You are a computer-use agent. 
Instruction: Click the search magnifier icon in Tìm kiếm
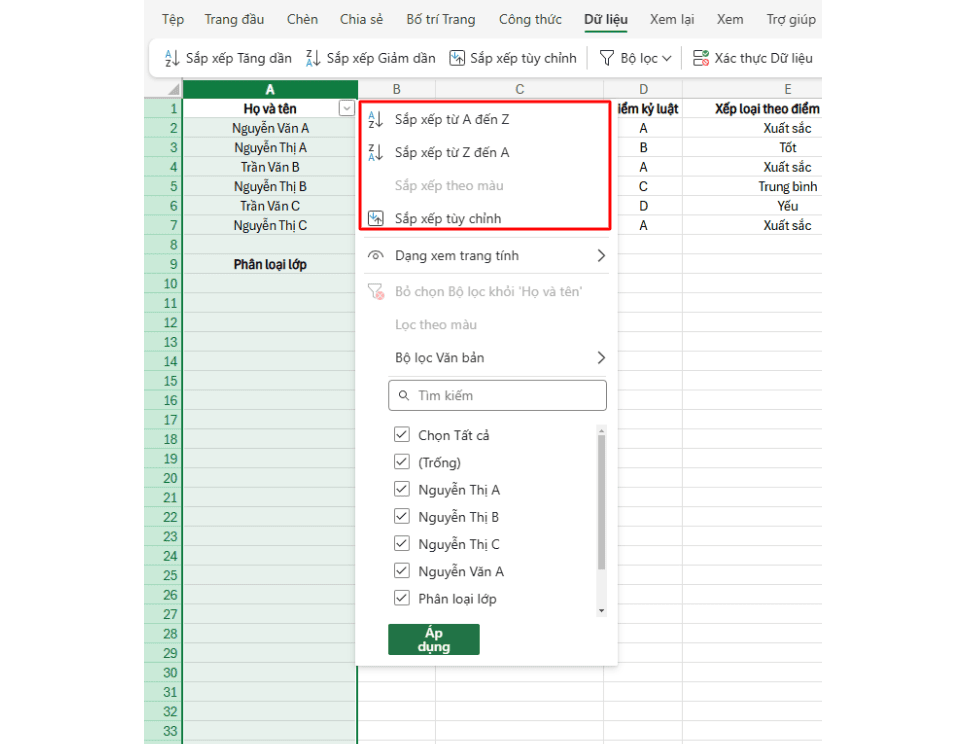[x=403, y=395]
